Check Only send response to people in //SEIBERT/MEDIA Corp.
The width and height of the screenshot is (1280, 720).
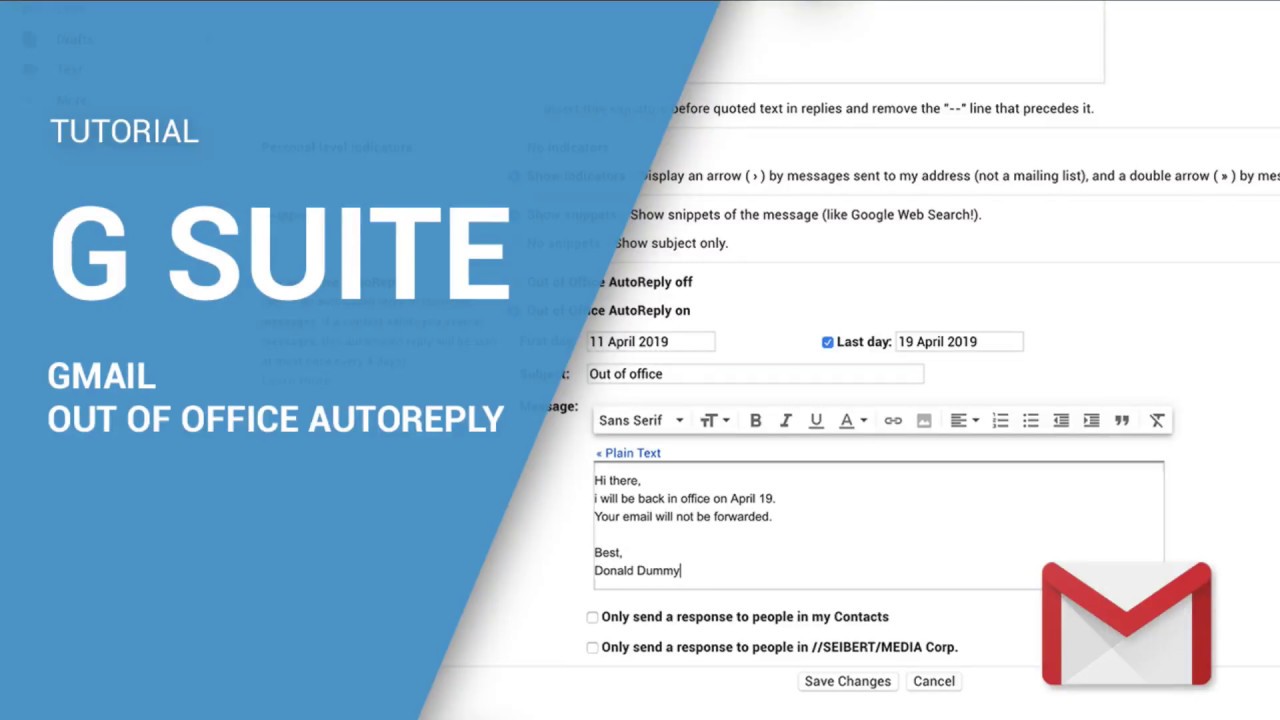pos(592,647)
